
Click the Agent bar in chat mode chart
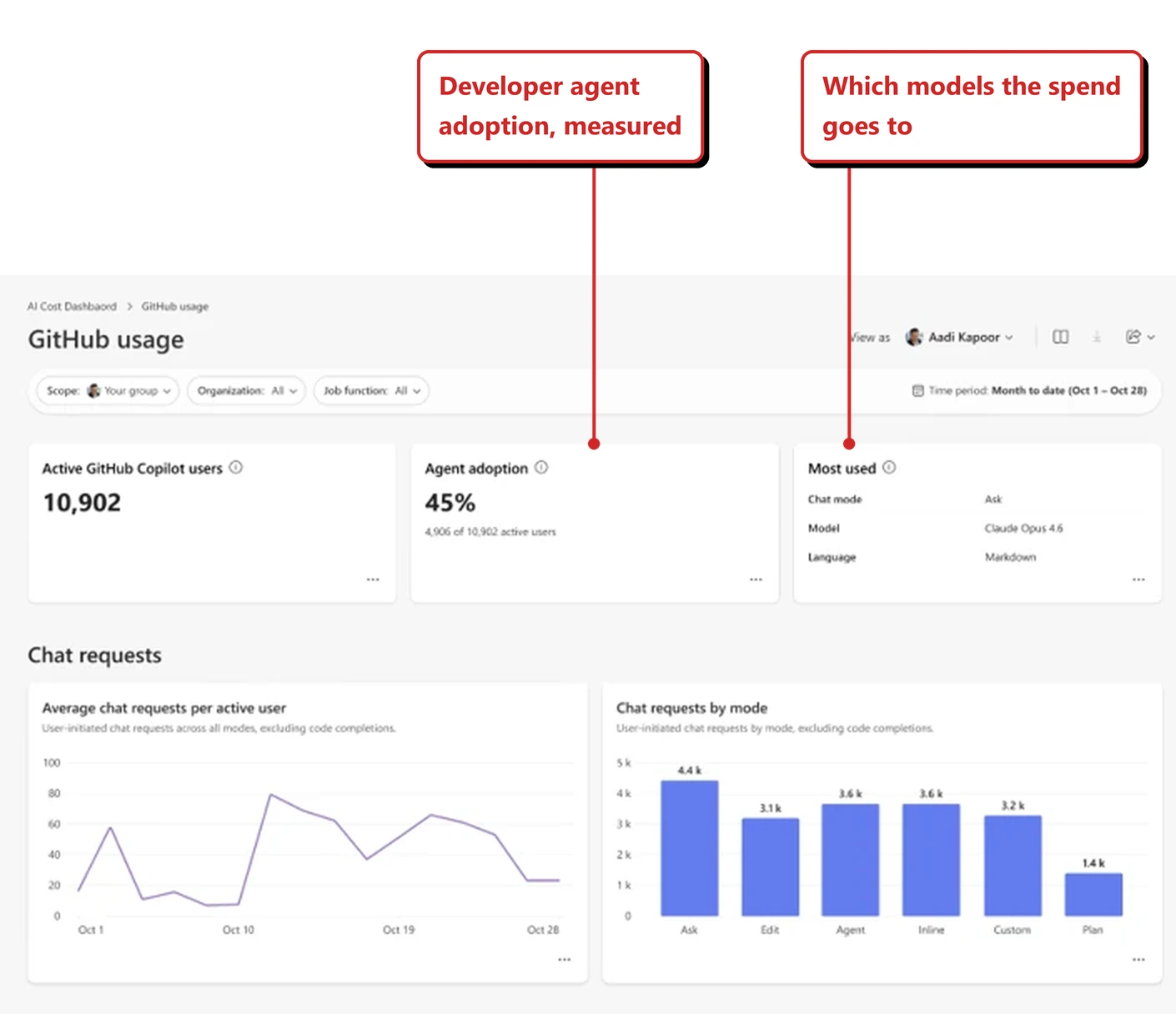pos(851,860)
